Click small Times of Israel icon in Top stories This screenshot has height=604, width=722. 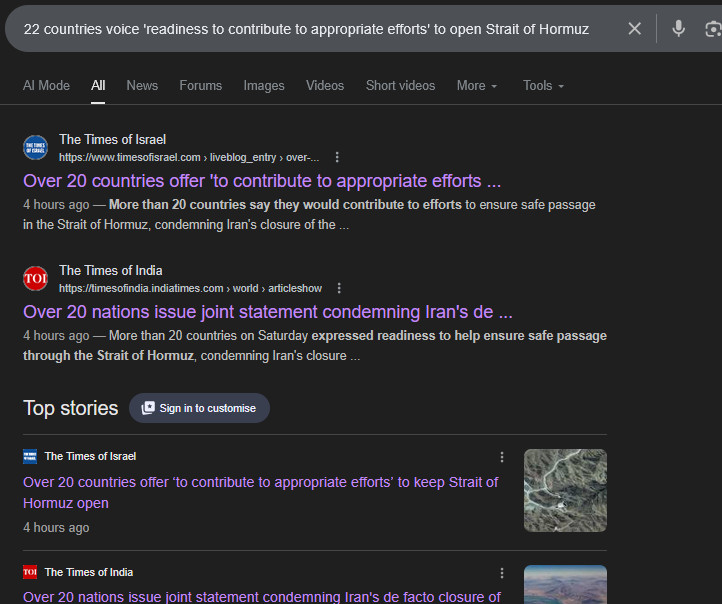pyautogui.click(x=30, y=456)
